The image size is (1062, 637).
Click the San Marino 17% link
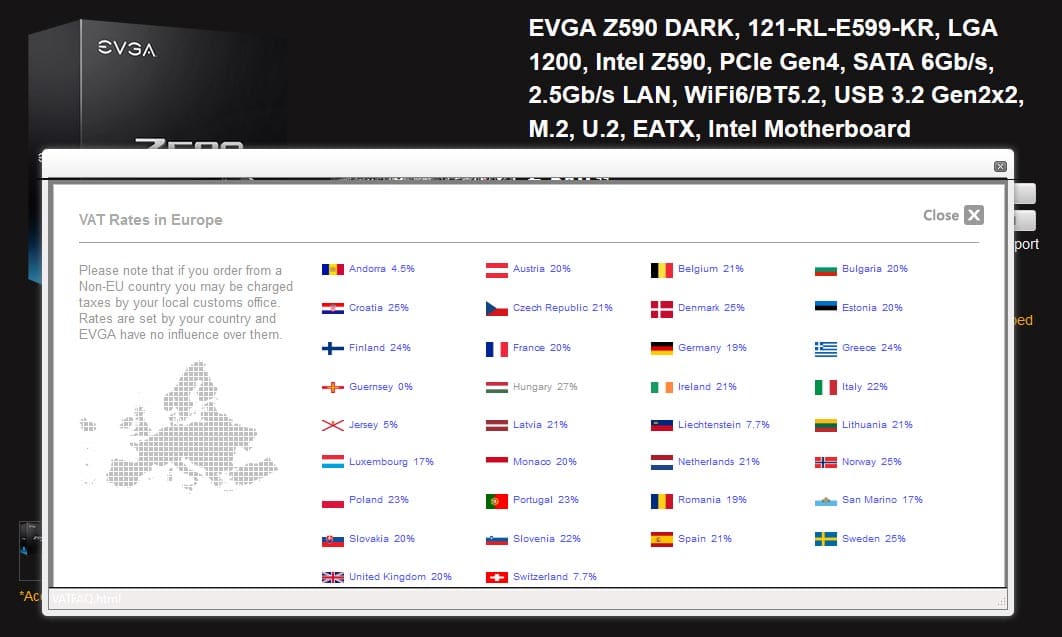[882, 500]
